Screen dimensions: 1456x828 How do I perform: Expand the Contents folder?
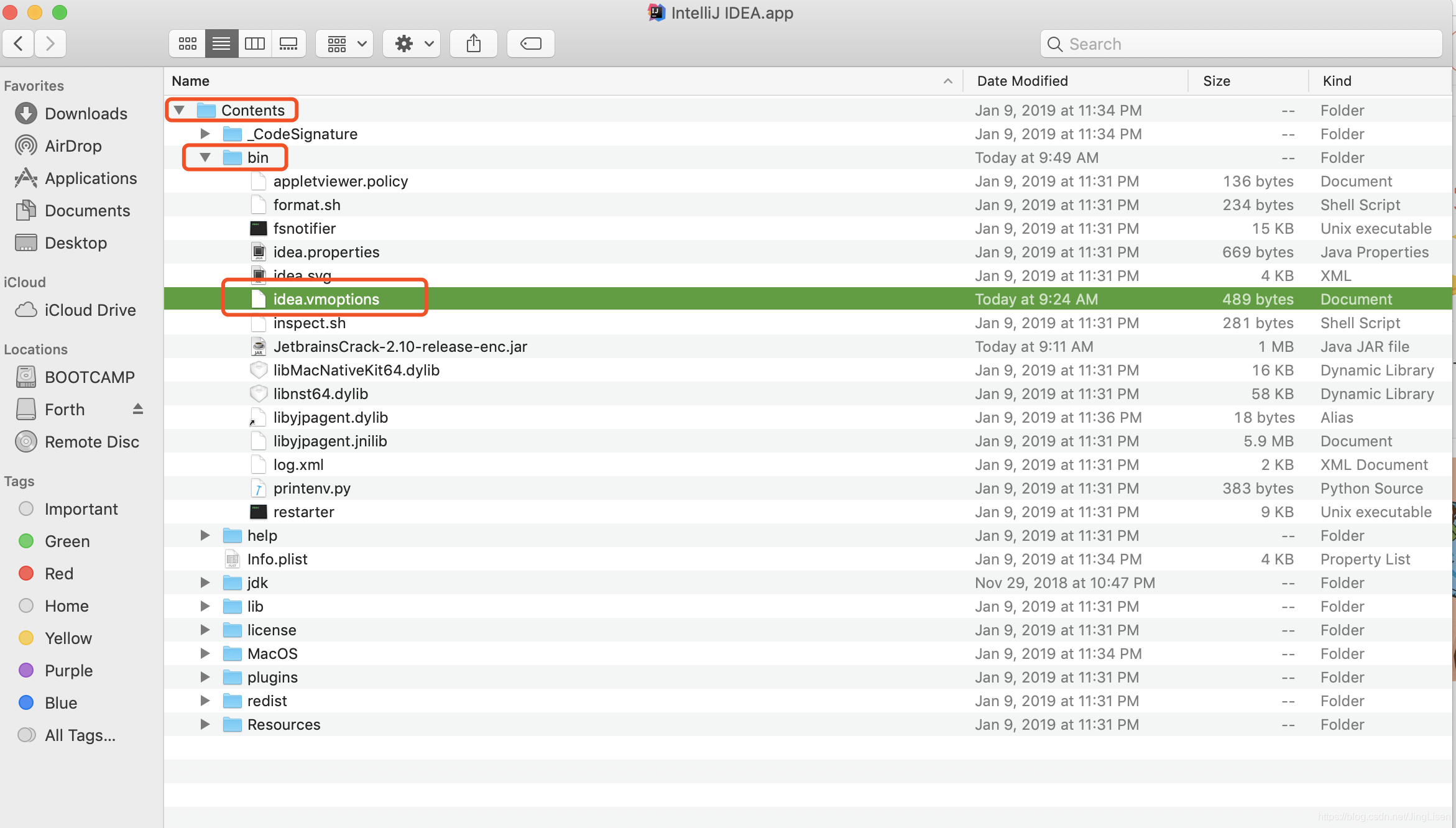180,110
